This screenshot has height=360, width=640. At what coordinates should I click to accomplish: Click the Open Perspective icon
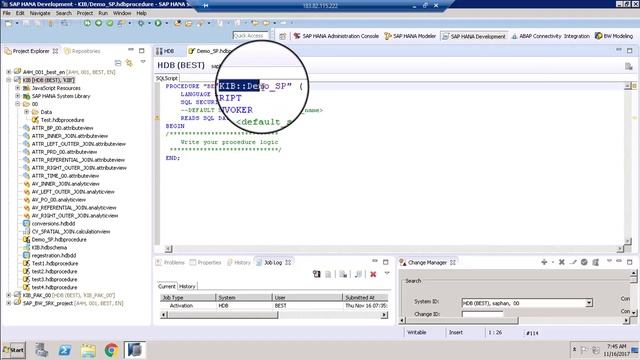pyautogui.click(x=282, y=36)
